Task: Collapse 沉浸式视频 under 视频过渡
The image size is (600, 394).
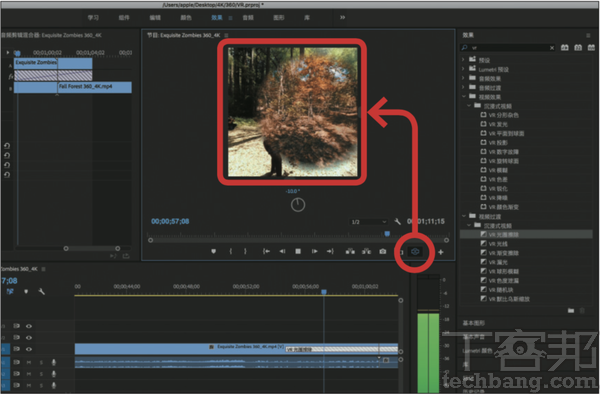Action: [x=469, y=225]
